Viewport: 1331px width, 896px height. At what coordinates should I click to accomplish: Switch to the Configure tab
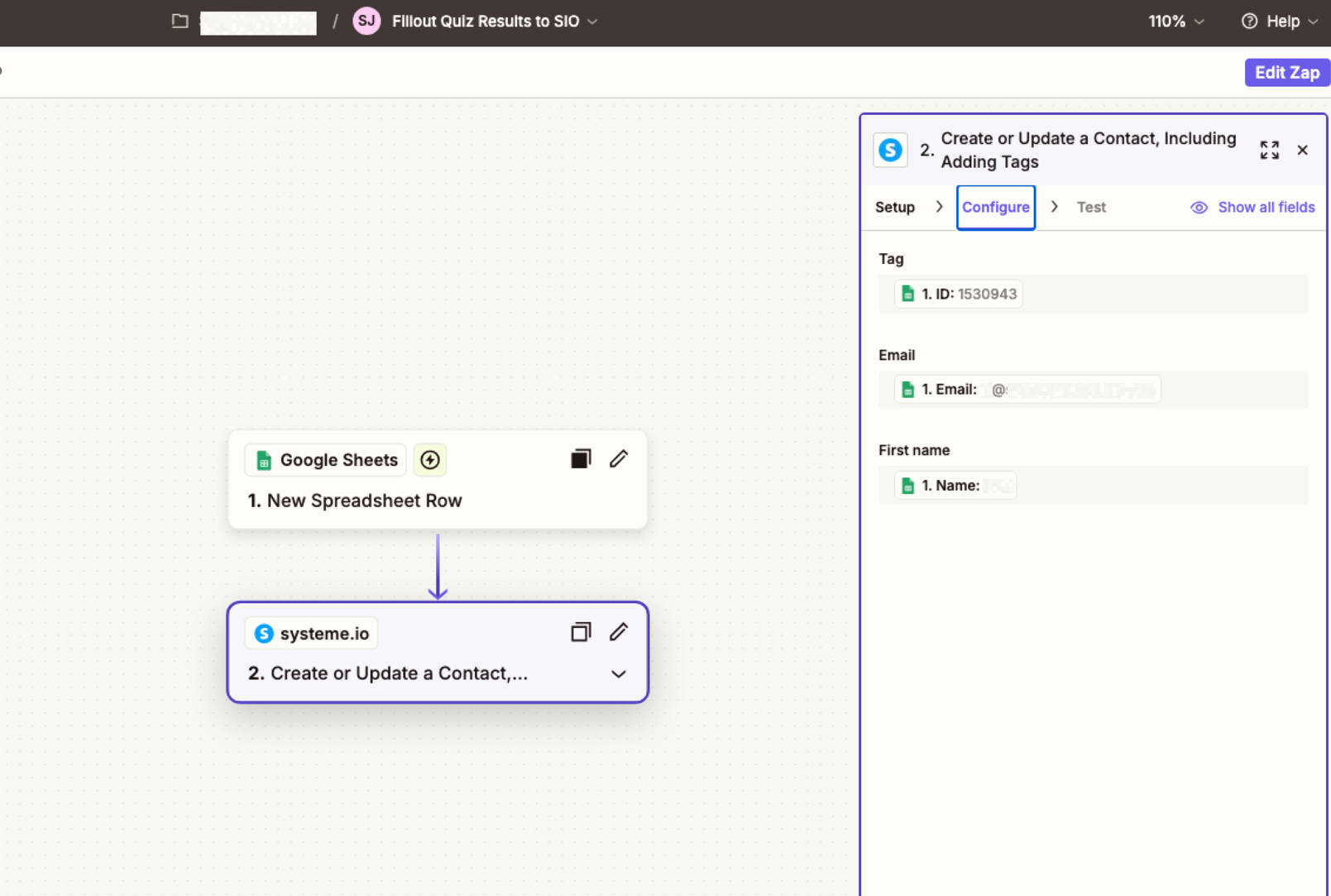pyautogui.click(x=996, y=208)
